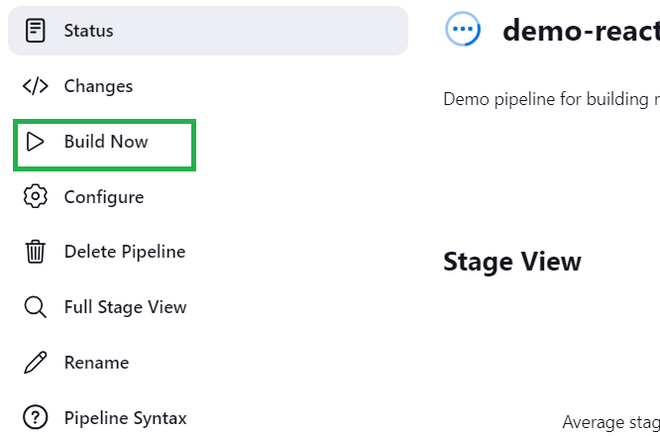The width and height of the screenshot is (660, 436).
Task: Open the Configure text link
Action: point(104,197)
